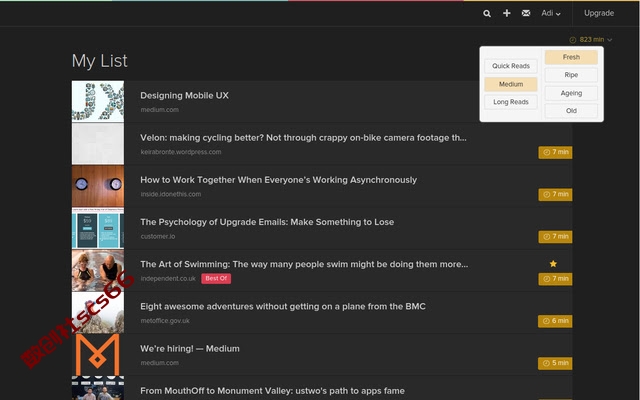Click medium.com under We're hiring
Image resolution: width=640 pixels, height=400 pixels.
click(x=160, y=363)
